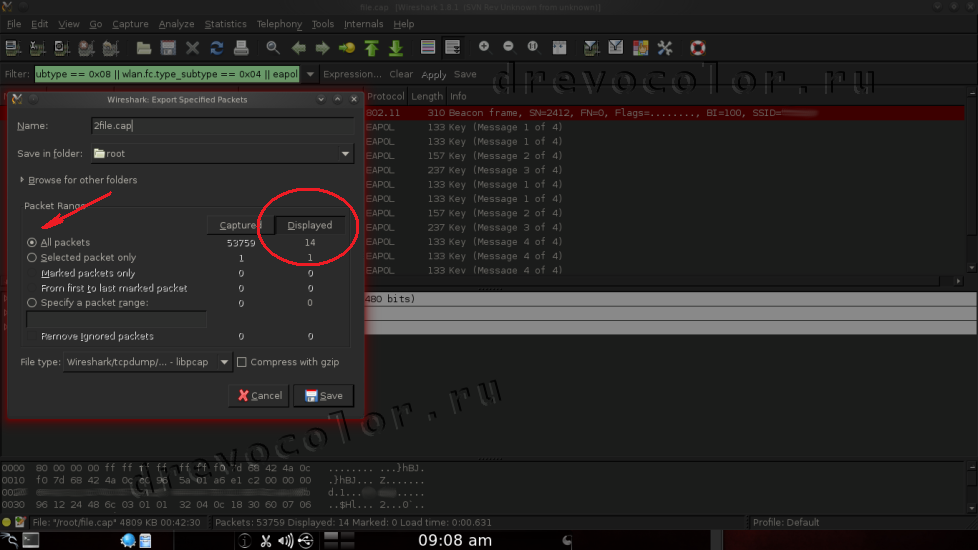
Task: Stop the running capture icon
Action: click(86, 47)
